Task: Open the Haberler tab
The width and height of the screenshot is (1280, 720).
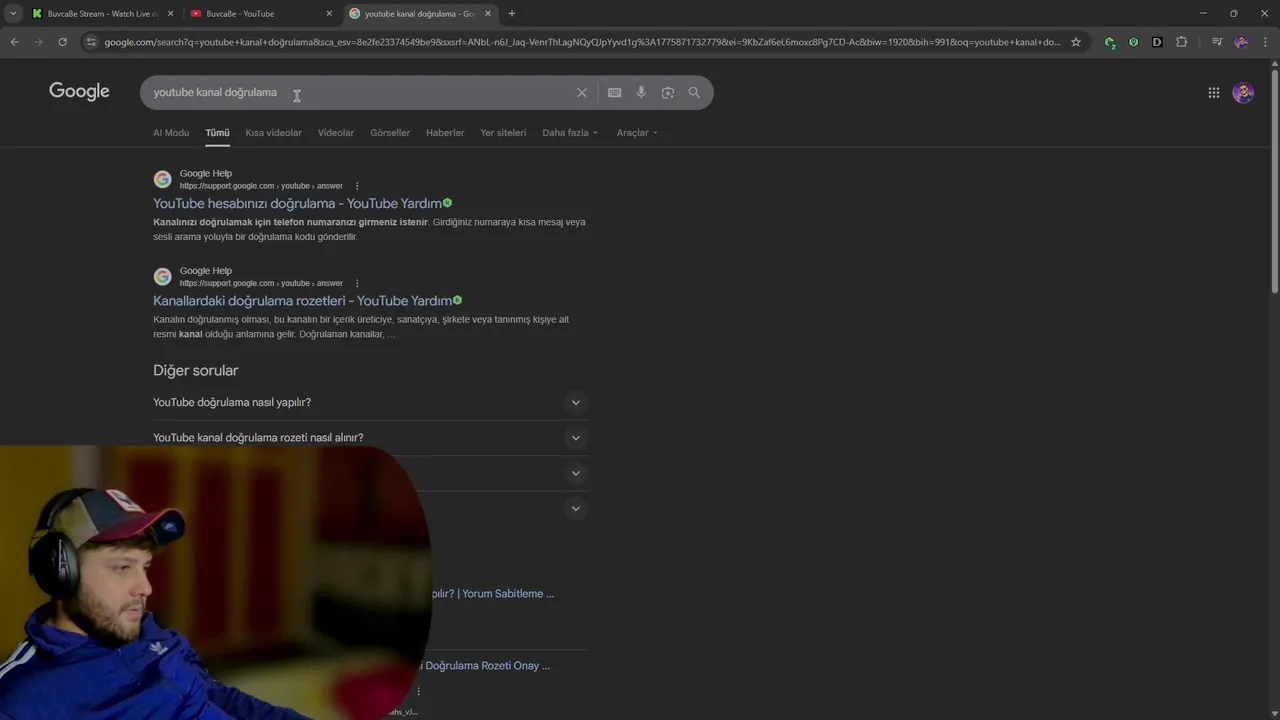Action: (445, 133)
